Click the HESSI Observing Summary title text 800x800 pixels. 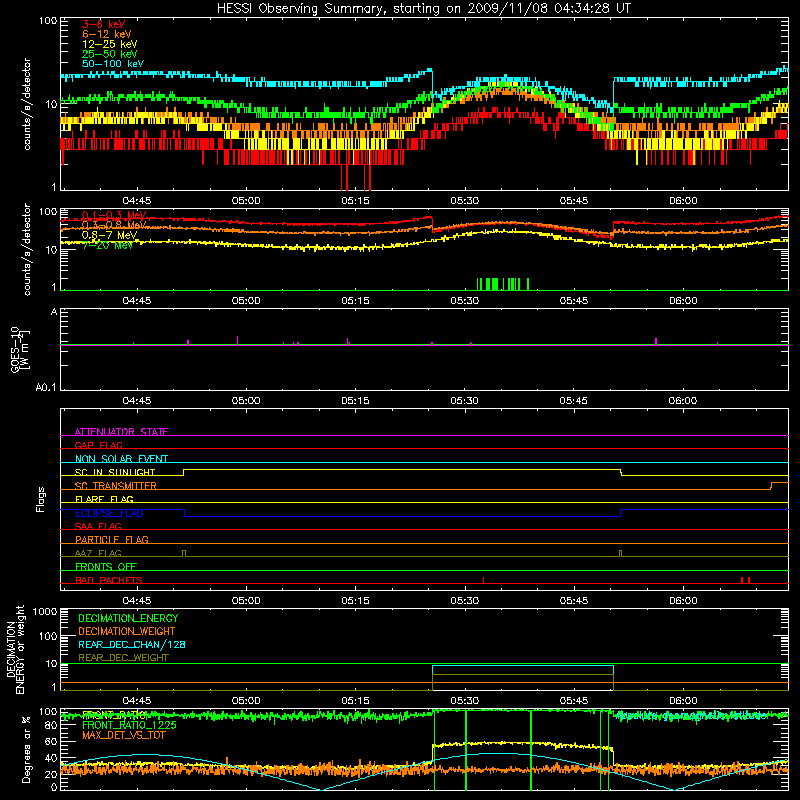tap(423, 9)
